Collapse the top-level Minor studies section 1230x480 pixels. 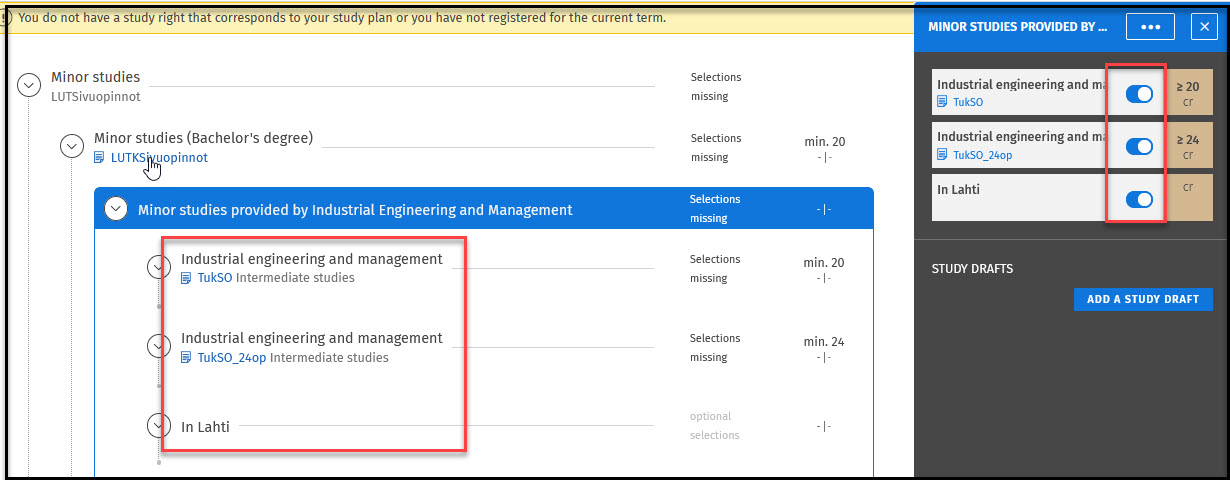(29, 85)
